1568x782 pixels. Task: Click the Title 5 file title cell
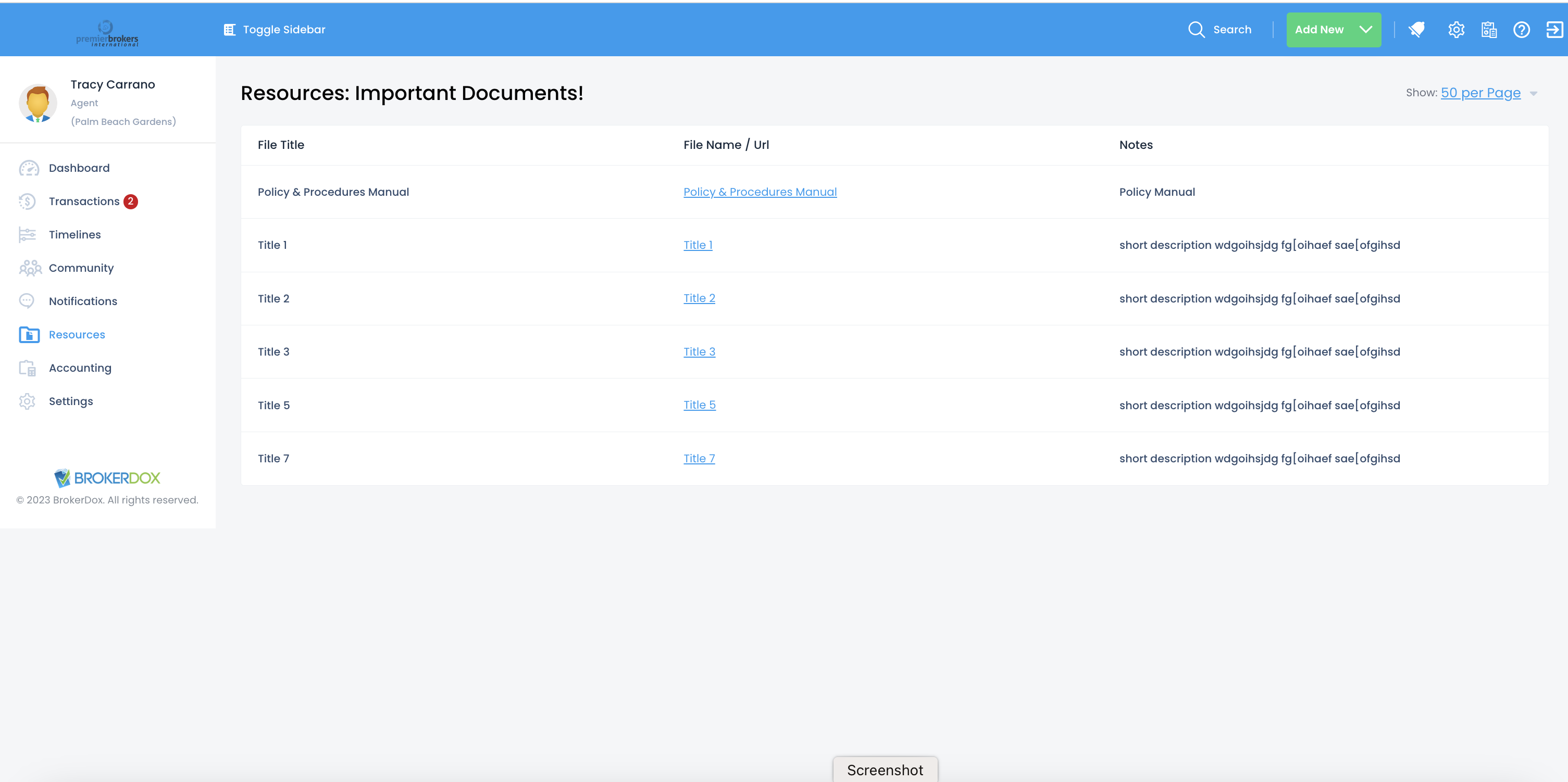[x=273, y=405]
